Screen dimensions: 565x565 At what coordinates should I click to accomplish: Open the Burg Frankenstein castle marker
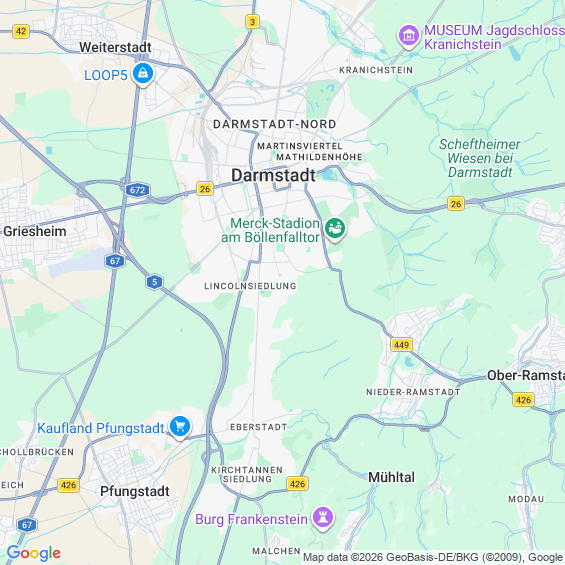pyautogui.click(x=323, y=518)
